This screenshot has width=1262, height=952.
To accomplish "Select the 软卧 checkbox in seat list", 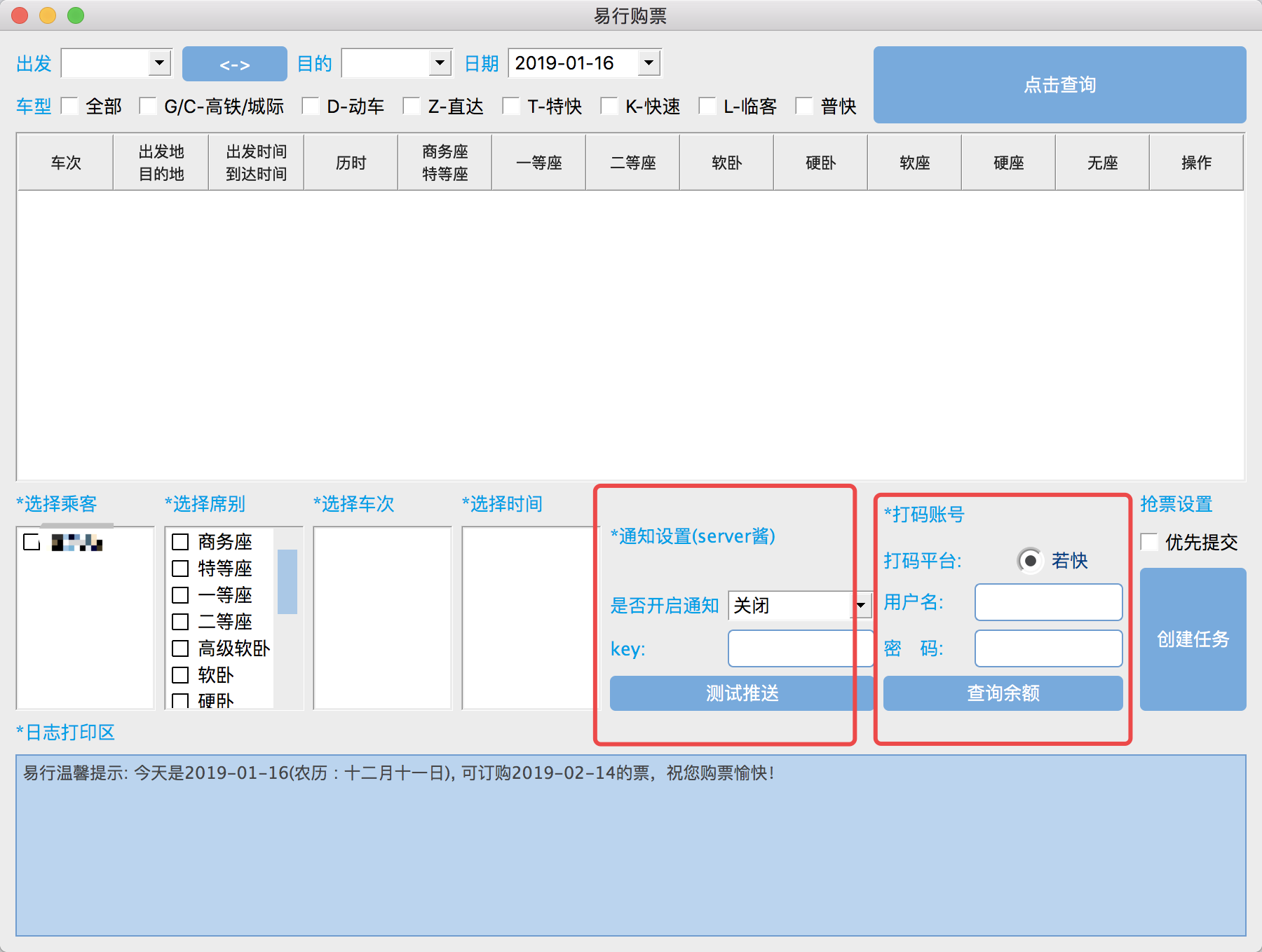I will tap(180, 675).
